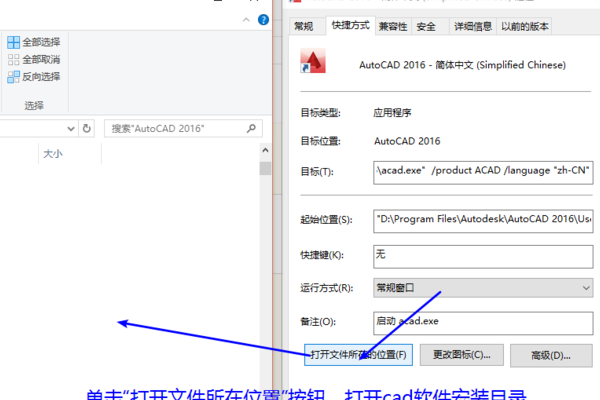The image size is (600, 400).
Task: Click the AutoCAD 2016 shortcut name field
Action: tap(462, 65)
